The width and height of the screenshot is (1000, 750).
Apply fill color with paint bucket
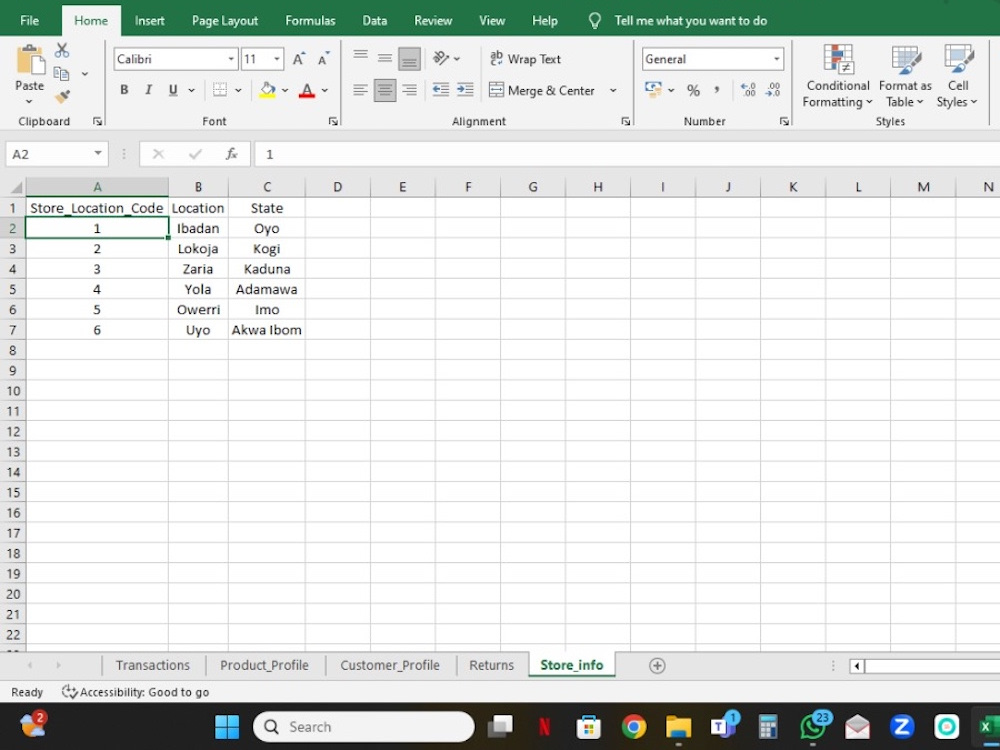click(x=268, y=90)
